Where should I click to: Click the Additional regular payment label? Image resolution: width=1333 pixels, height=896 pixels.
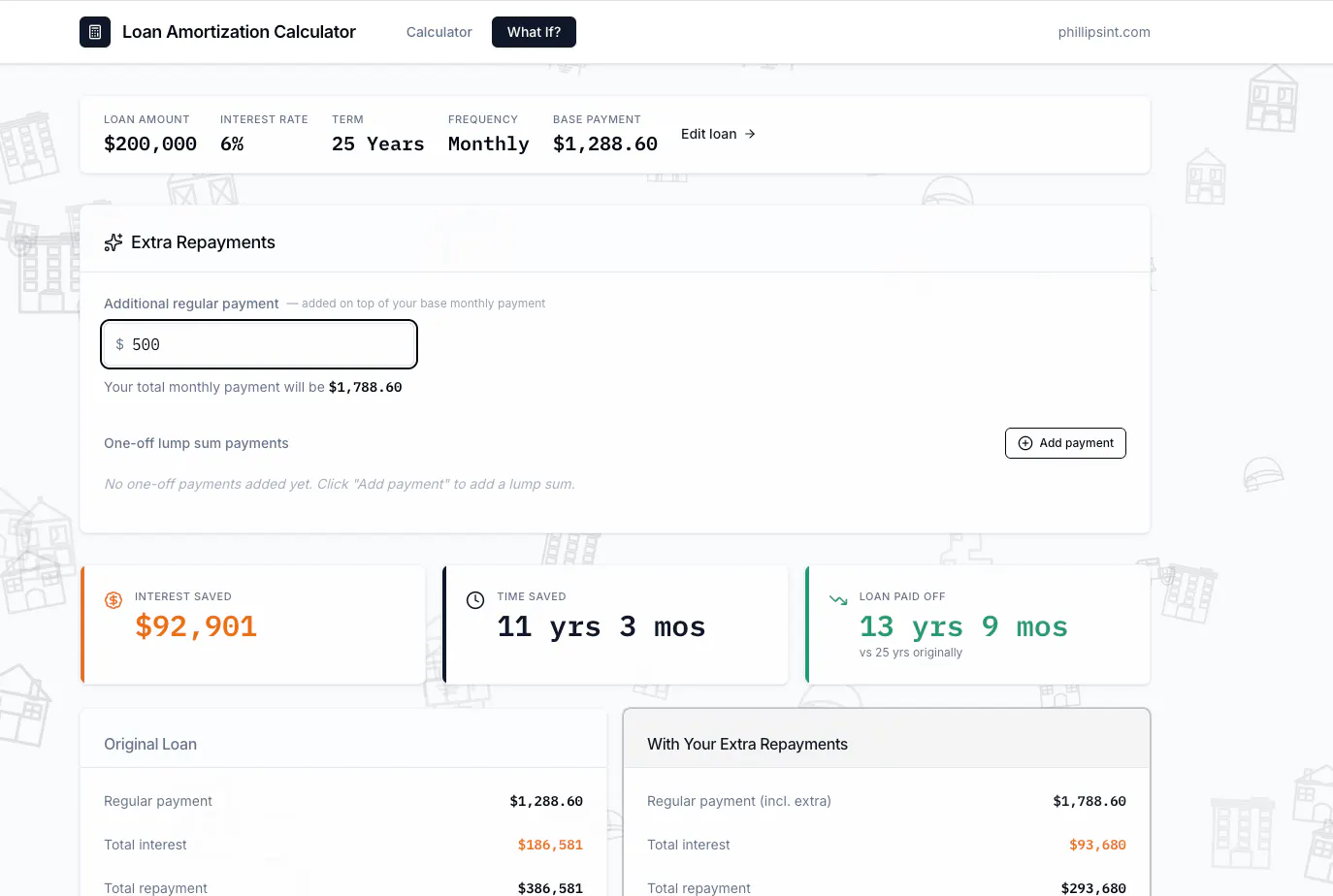click(191, 304)
